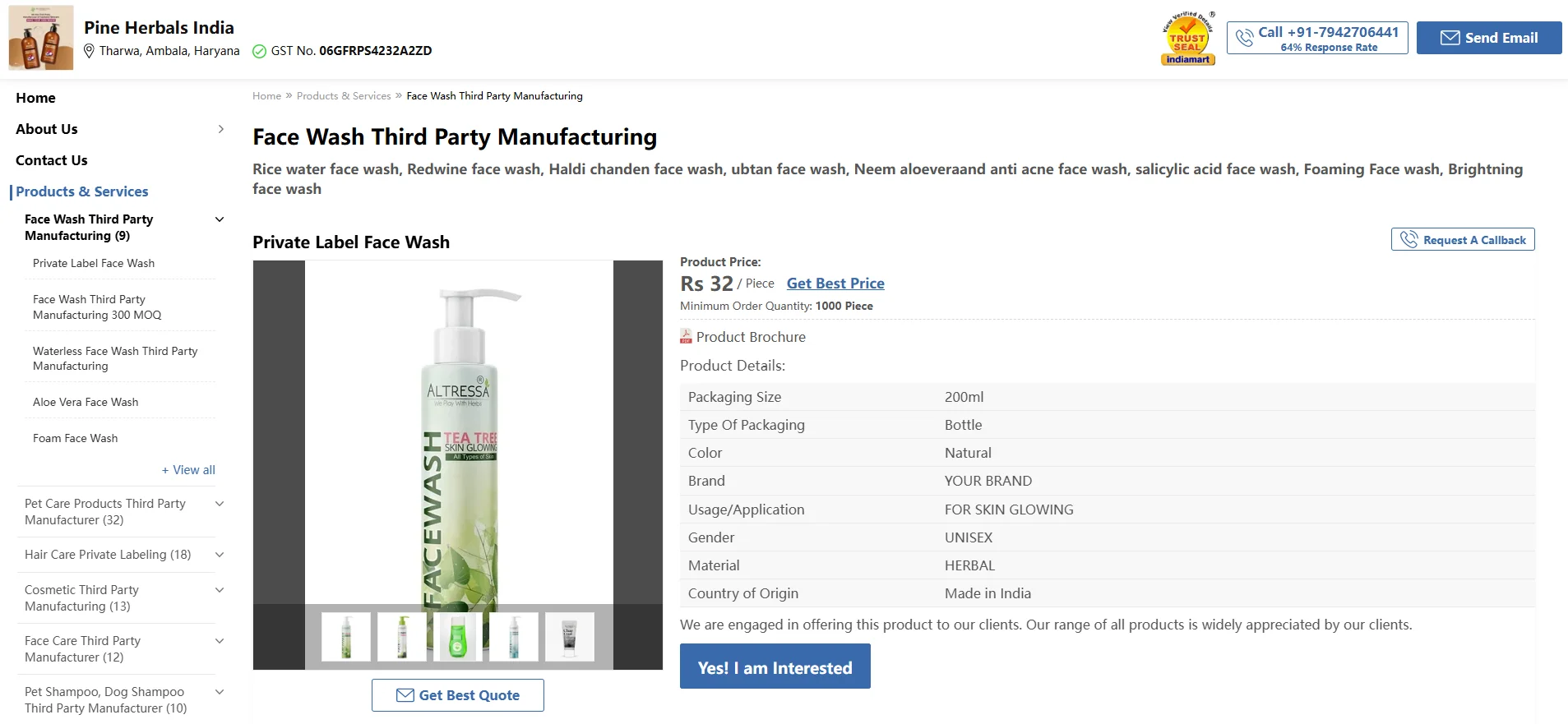Expand the About Us submenu arrow
The height and width of the screenshot is (724, 1568).
point(220,129)
